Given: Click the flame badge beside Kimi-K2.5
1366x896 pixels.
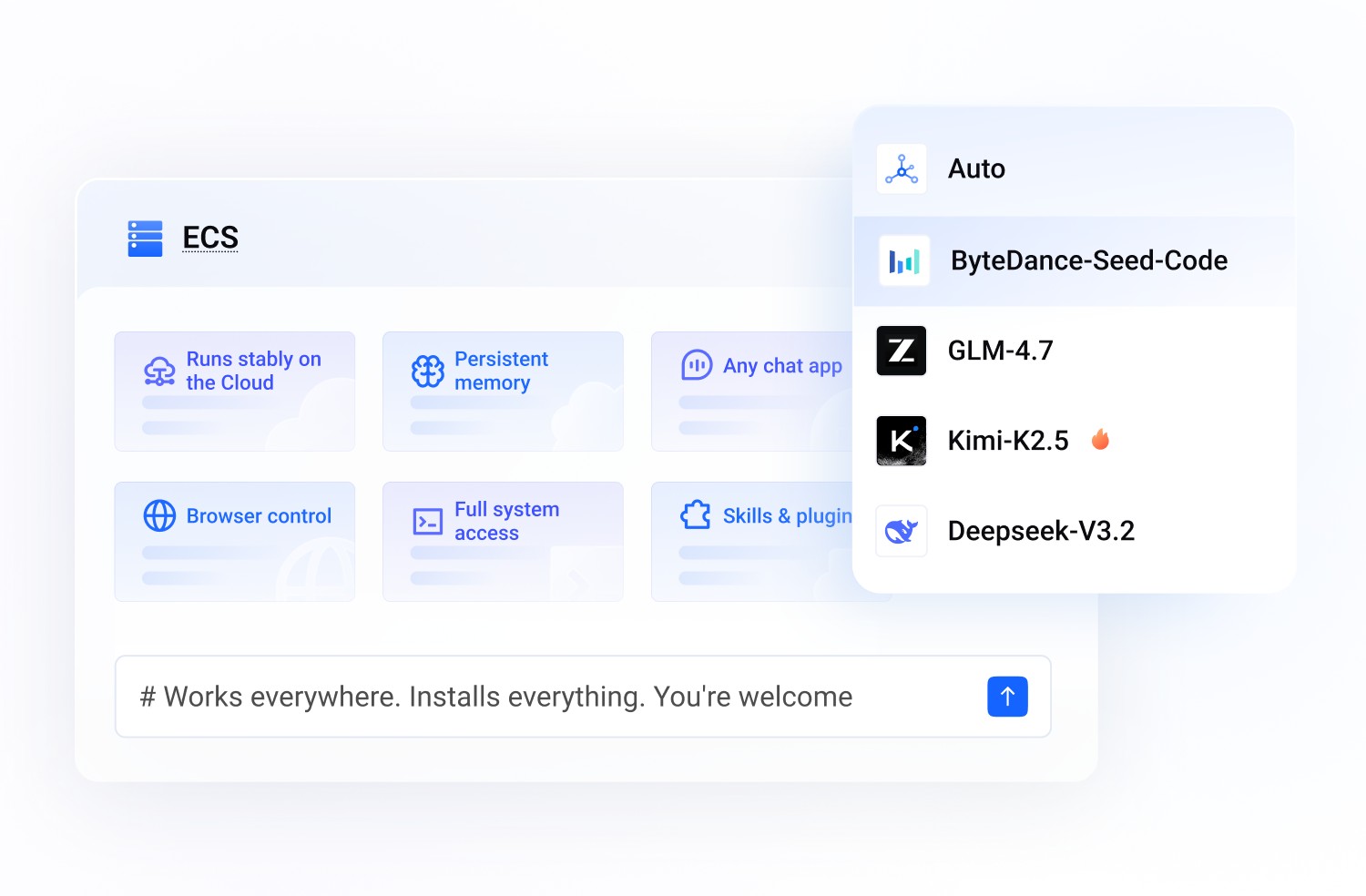Looking at the screenshot, I should pyautogui.click(x=1100, y=440).
